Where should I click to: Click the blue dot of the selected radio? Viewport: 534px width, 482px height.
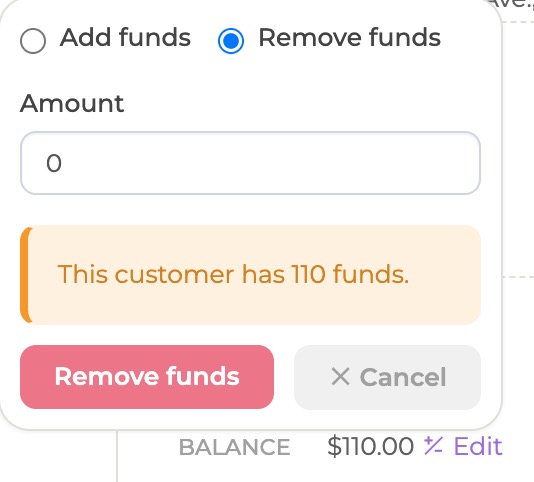coord(231,41)
